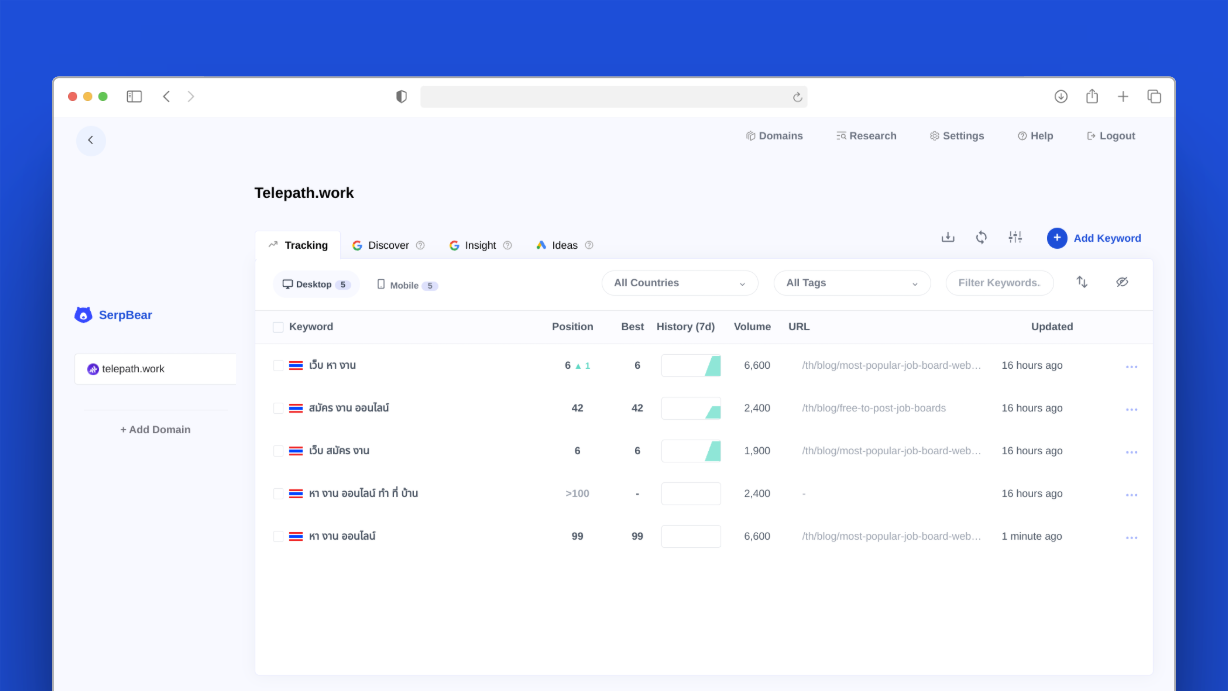The image size is (1228, 691).
Task: Click browser page reload icon
Action: click(797, 97)
